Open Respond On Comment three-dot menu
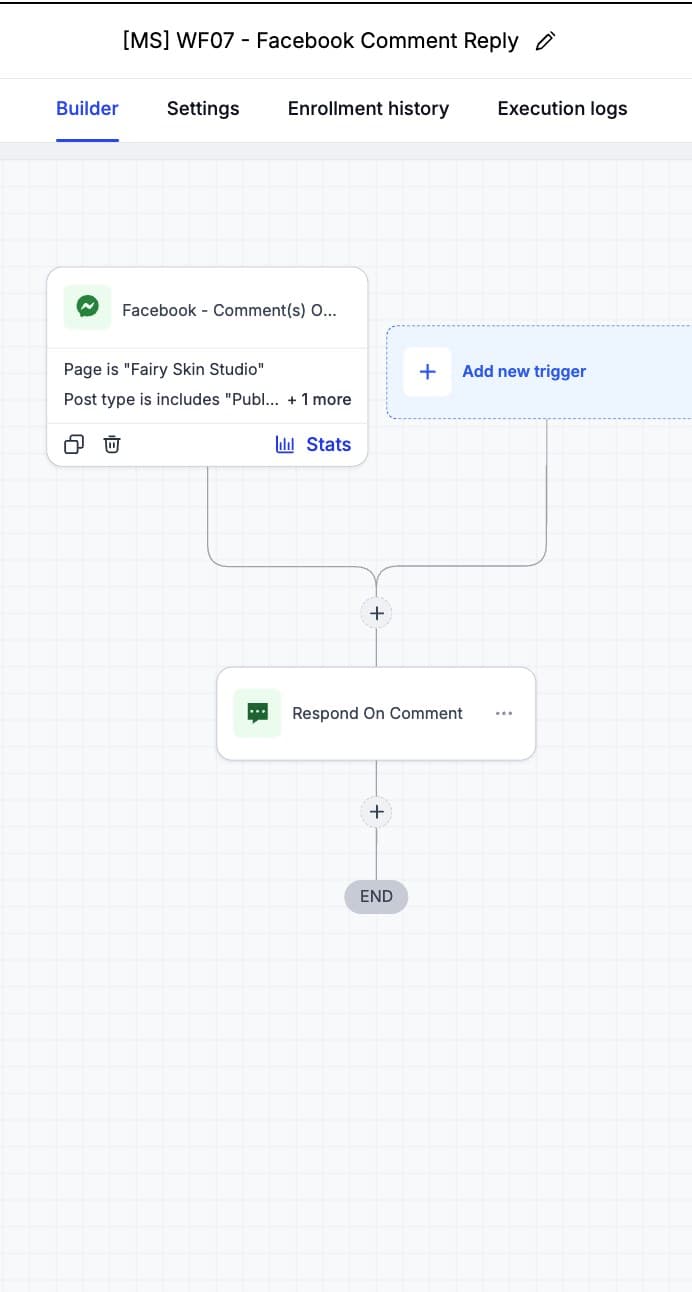This screenshot has height=1292, width=692. 504,713
